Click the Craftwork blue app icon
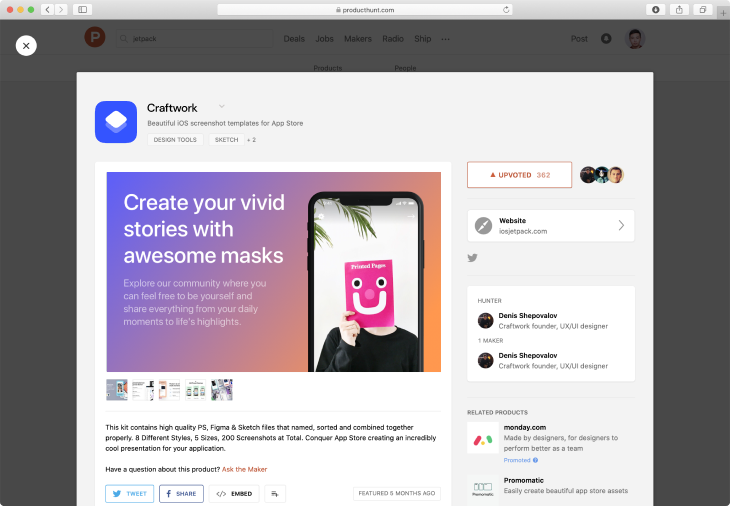 [116, 122]
